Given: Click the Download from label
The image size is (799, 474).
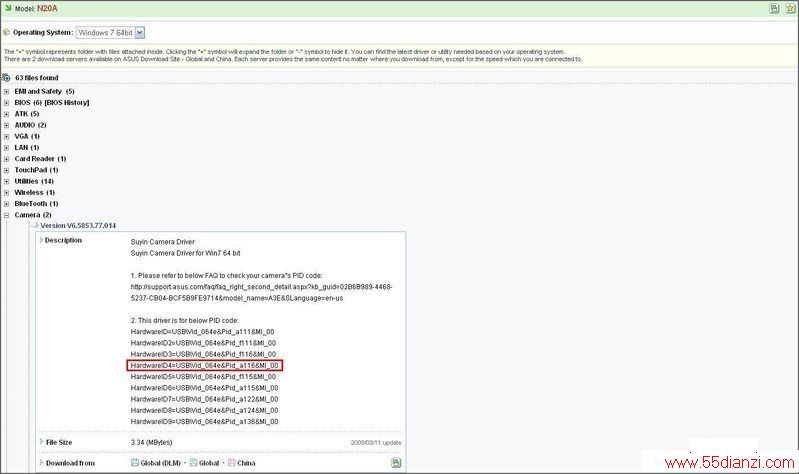Looking at the screenshot, I should point(70,463).
